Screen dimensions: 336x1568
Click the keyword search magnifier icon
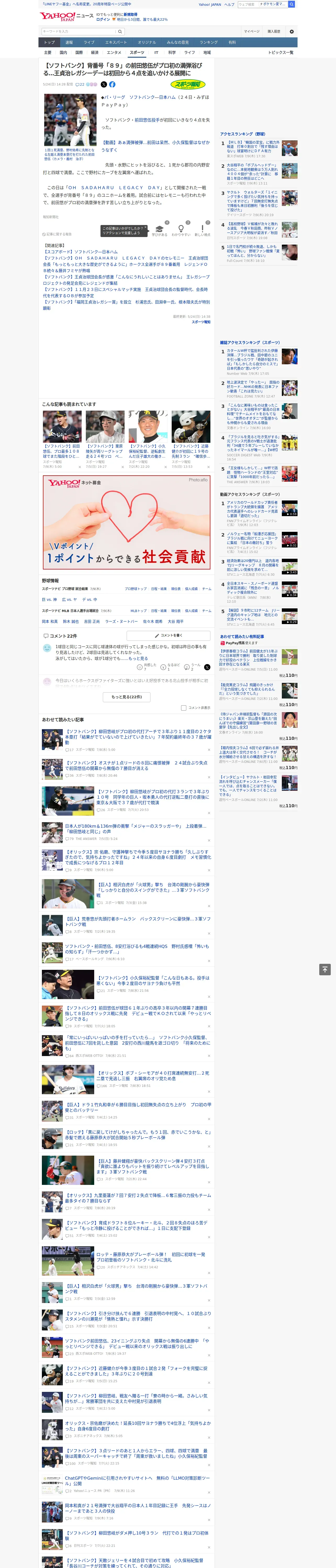120,32
